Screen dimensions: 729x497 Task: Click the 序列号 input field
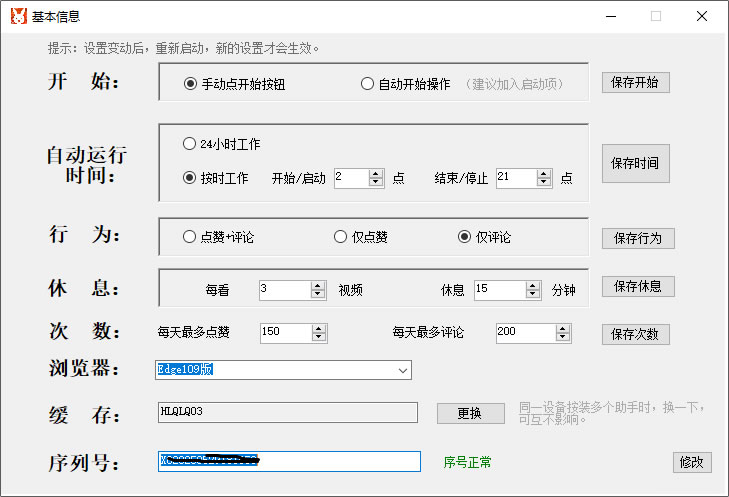coord(289,461)
